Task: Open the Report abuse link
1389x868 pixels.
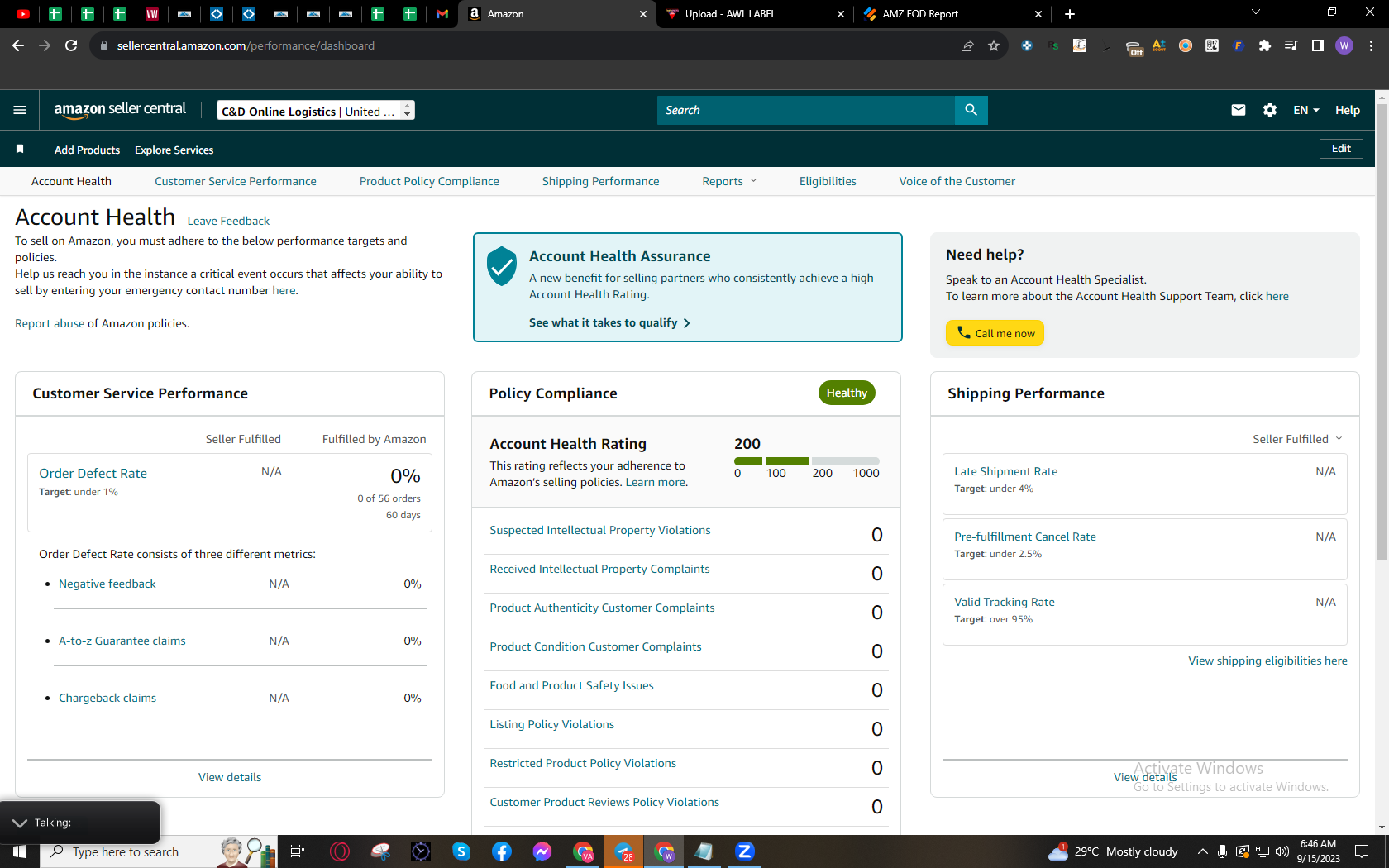Action: coord(50,323)
